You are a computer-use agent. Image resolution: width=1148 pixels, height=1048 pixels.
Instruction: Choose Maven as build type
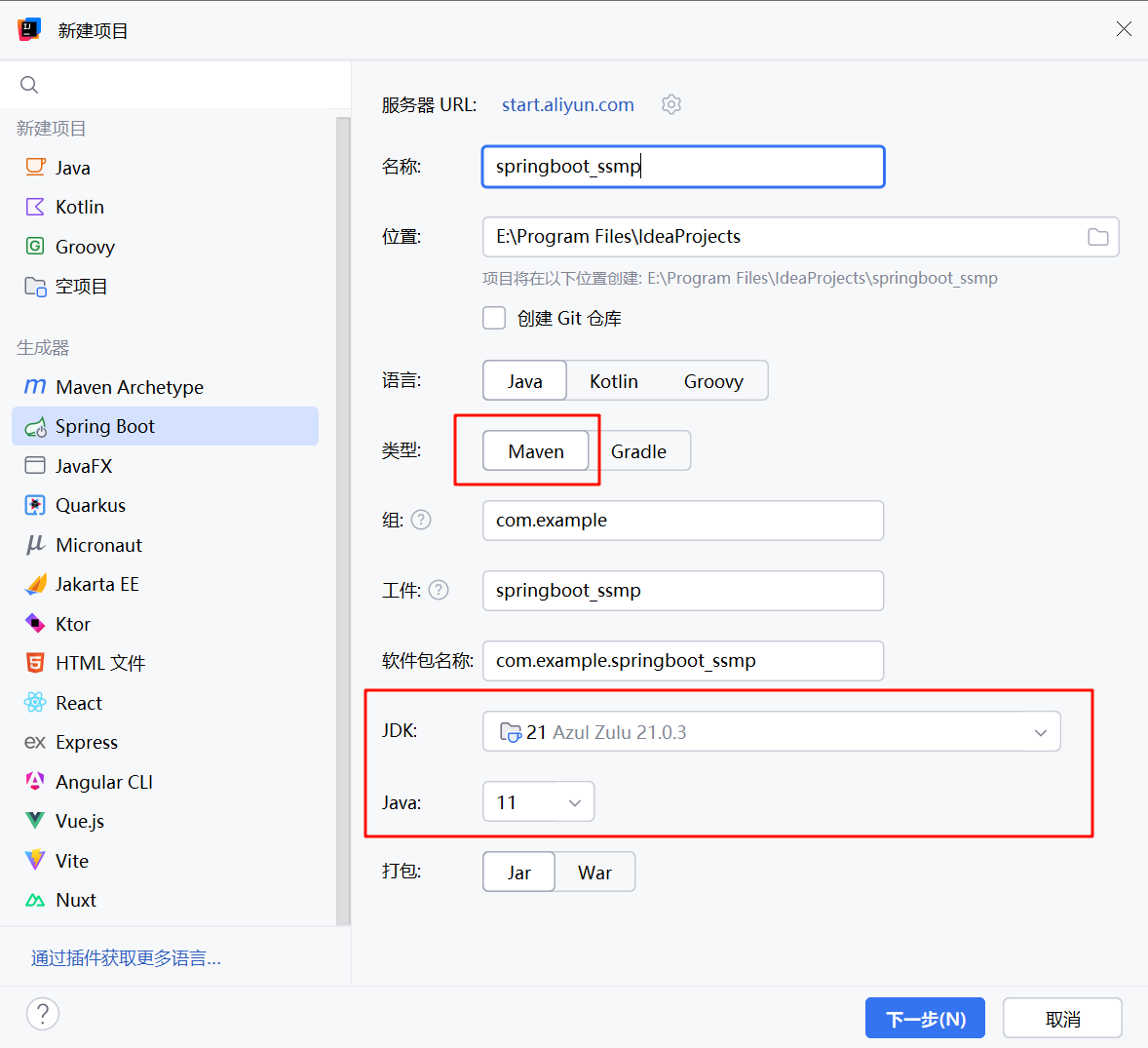click(x=536, y=451)
